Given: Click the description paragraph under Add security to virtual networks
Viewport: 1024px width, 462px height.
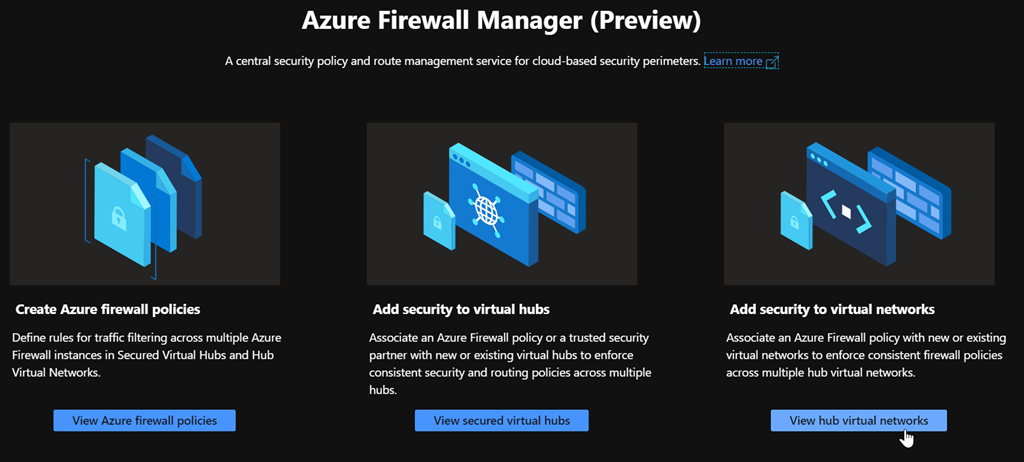Looking at the screenshot, I should 866,355.
